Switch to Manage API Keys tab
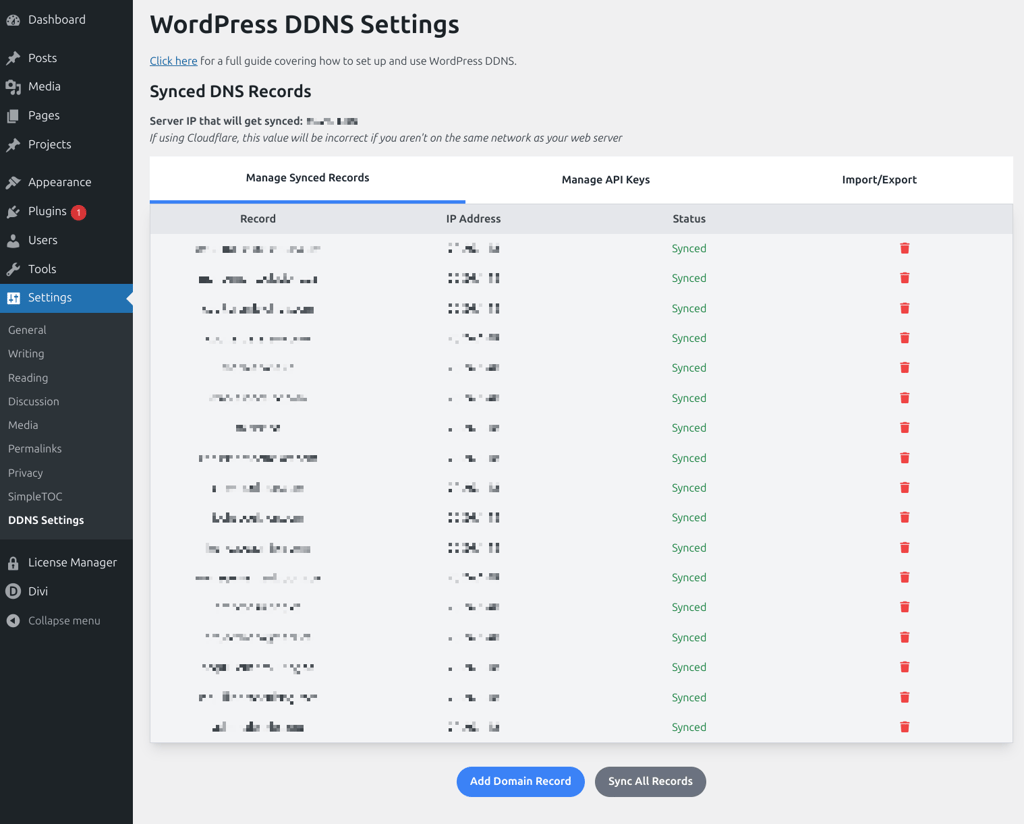The image size is (1024, 824). [x=605, y=180]
